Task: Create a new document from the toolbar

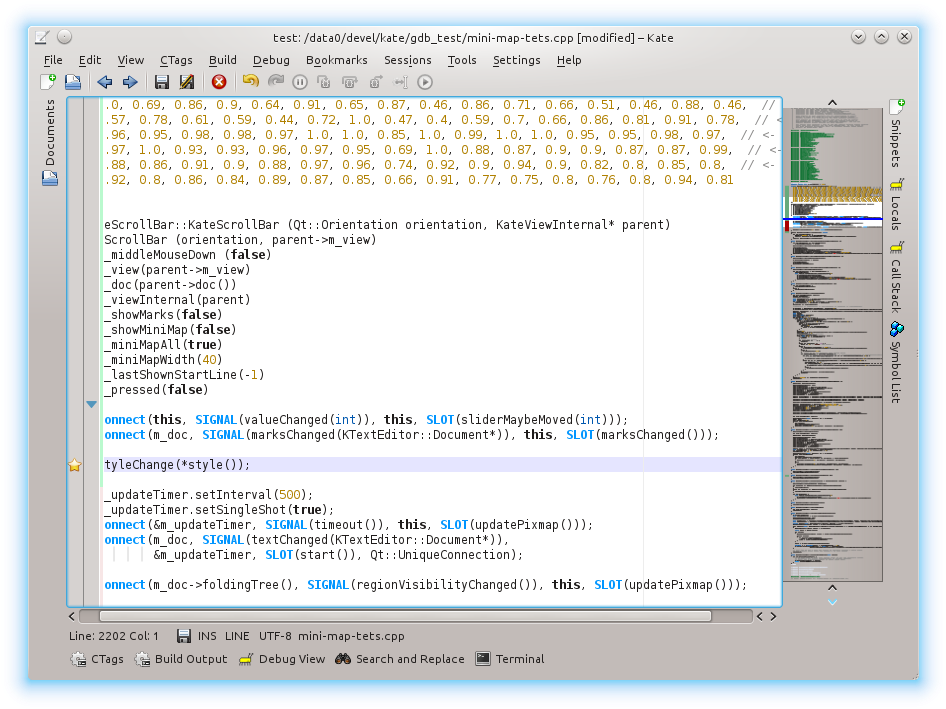Action: (x=46, y=82)
